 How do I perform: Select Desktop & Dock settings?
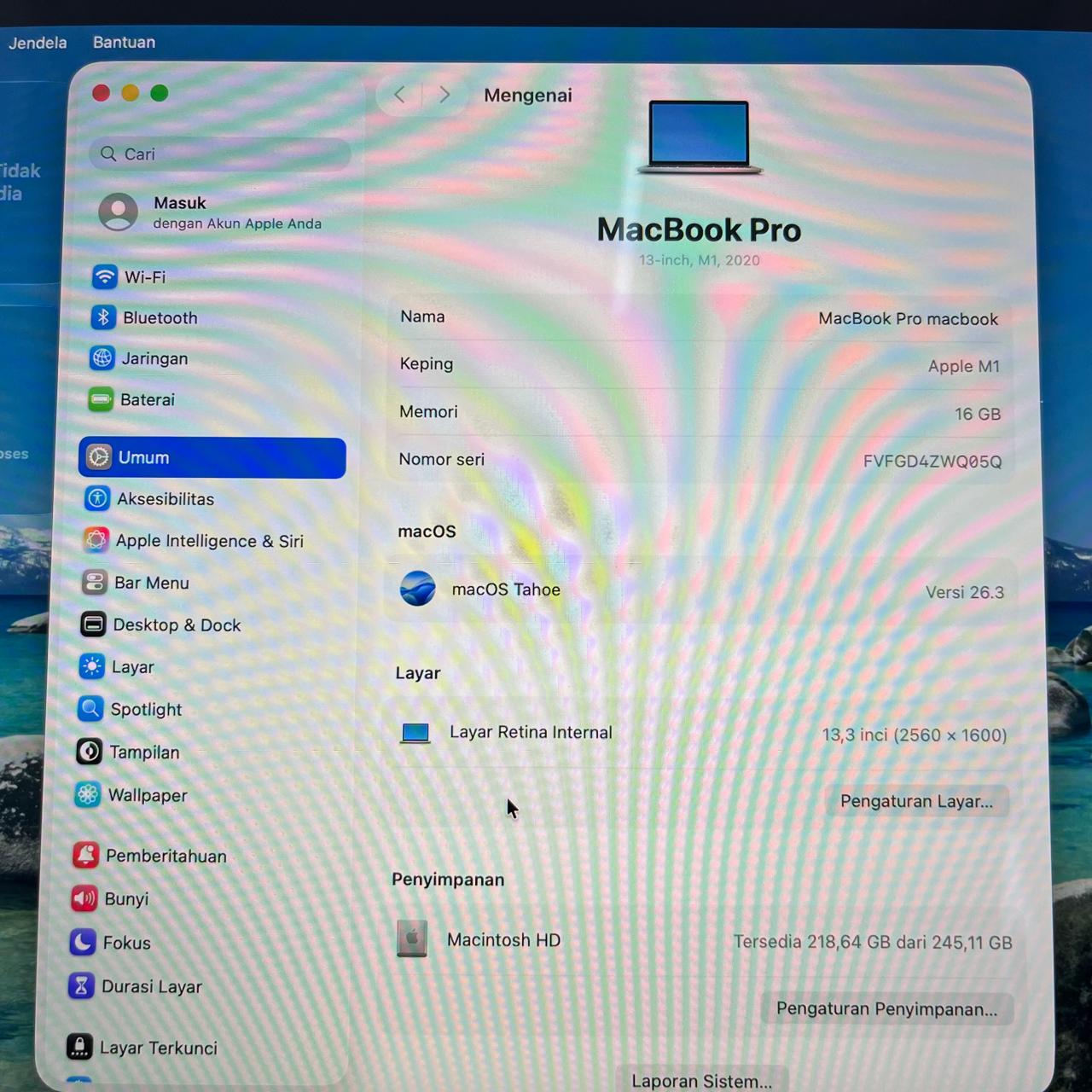160,624
